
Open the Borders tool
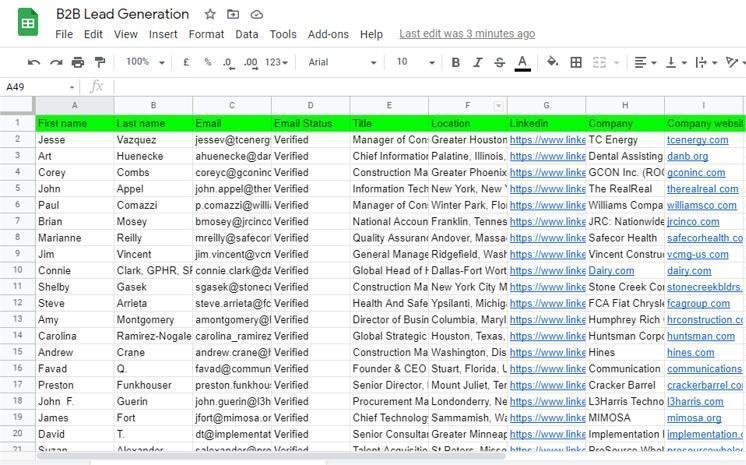(576, 63)
